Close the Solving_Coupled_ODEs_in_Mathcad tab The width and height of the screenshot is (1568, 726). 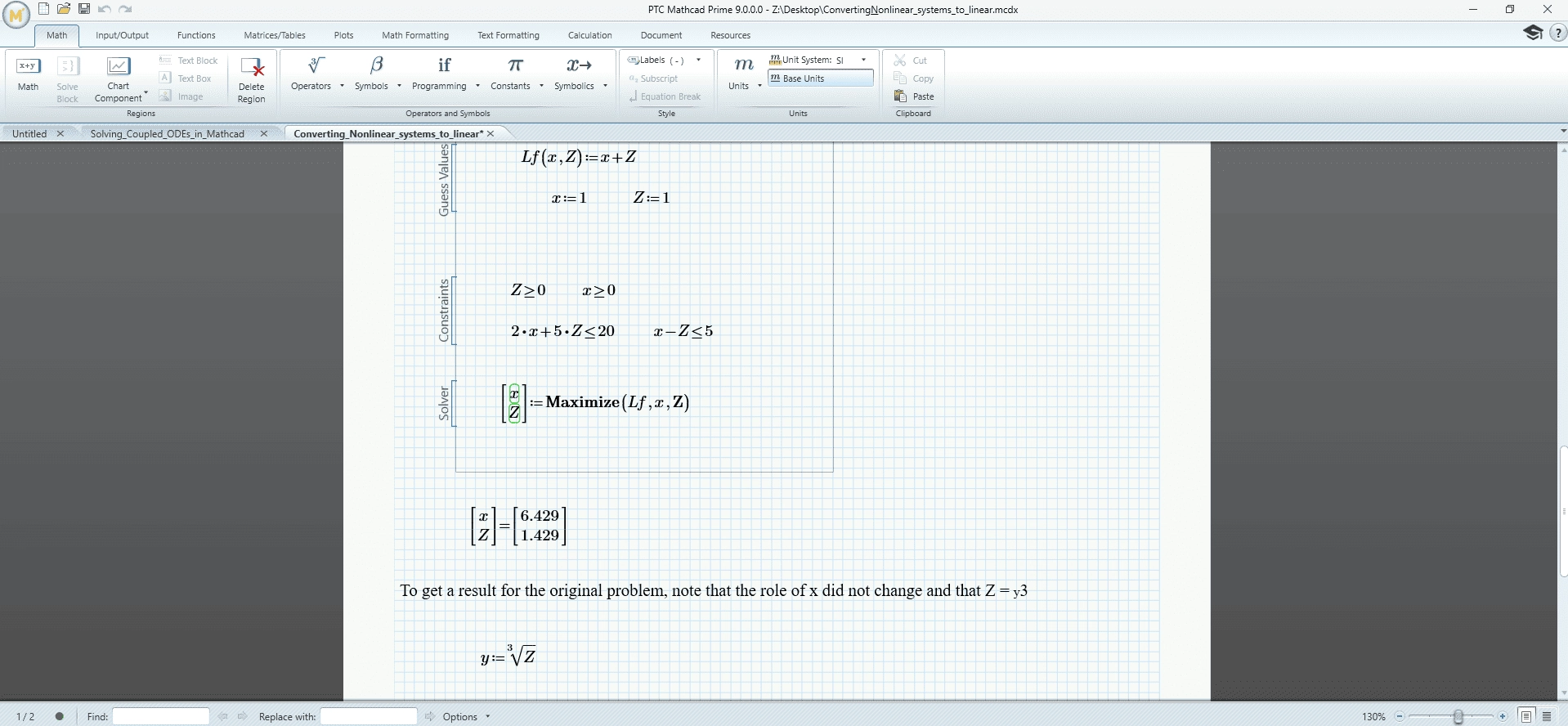[264, 133]
